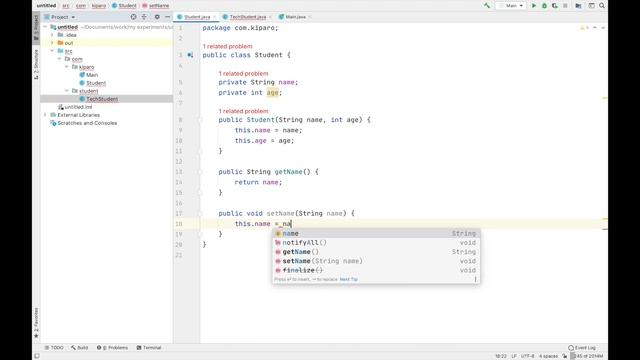Toggle tool window bars via bottom-left corner icon

point(37,356)
